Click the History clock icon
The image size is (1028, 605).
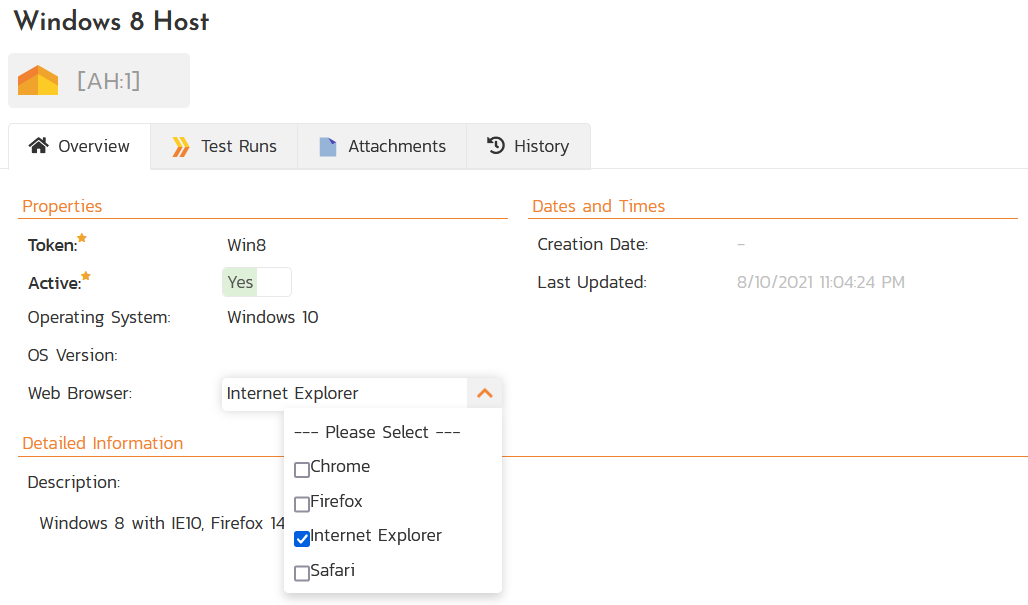(x=496, y=146)
